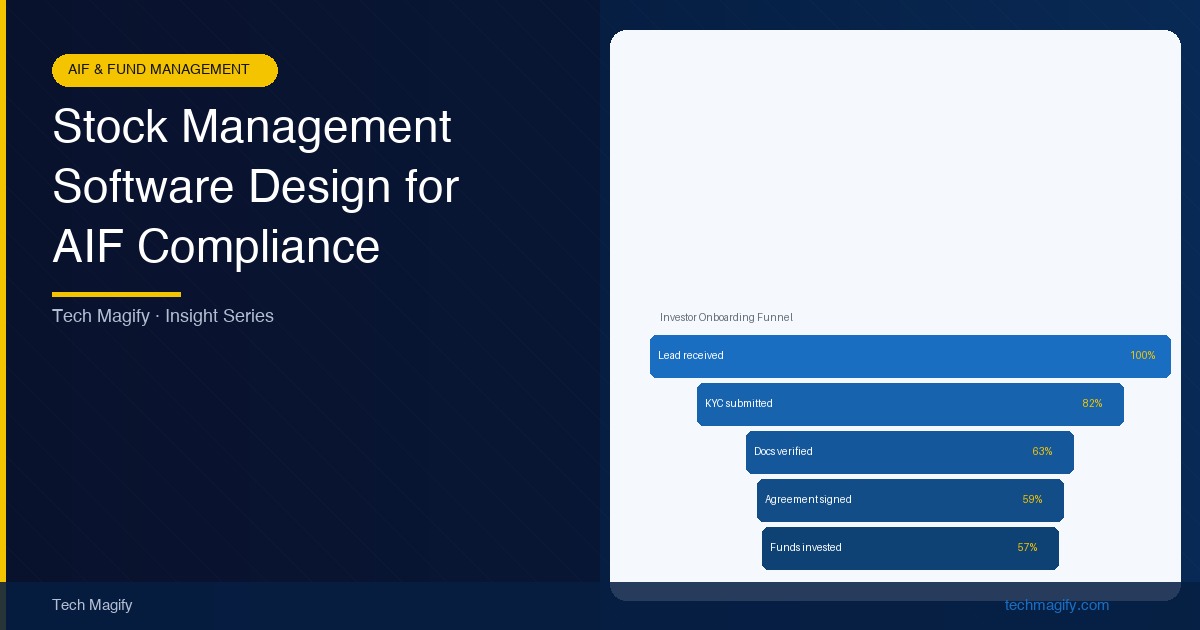Screen dimensions: 1200x630
Task: Open the techmagify.com link in footer
Action: [1056, 605]
